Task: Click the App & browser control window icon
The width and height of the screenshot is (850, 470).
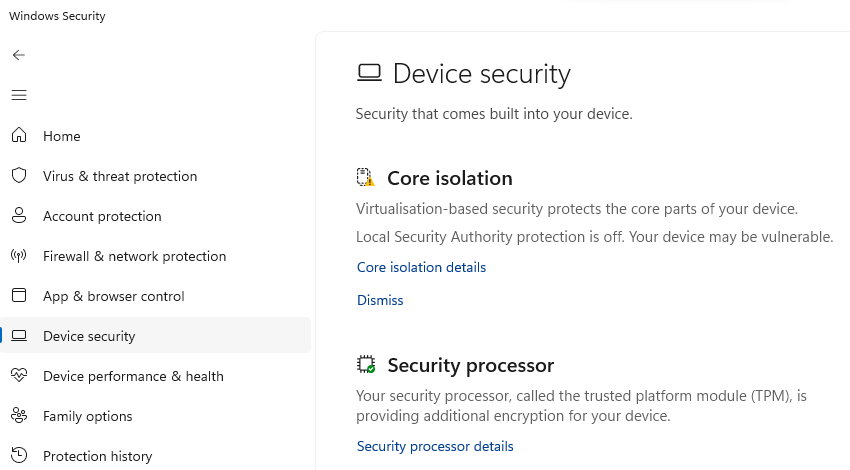Action: click(x=19, y=296)
